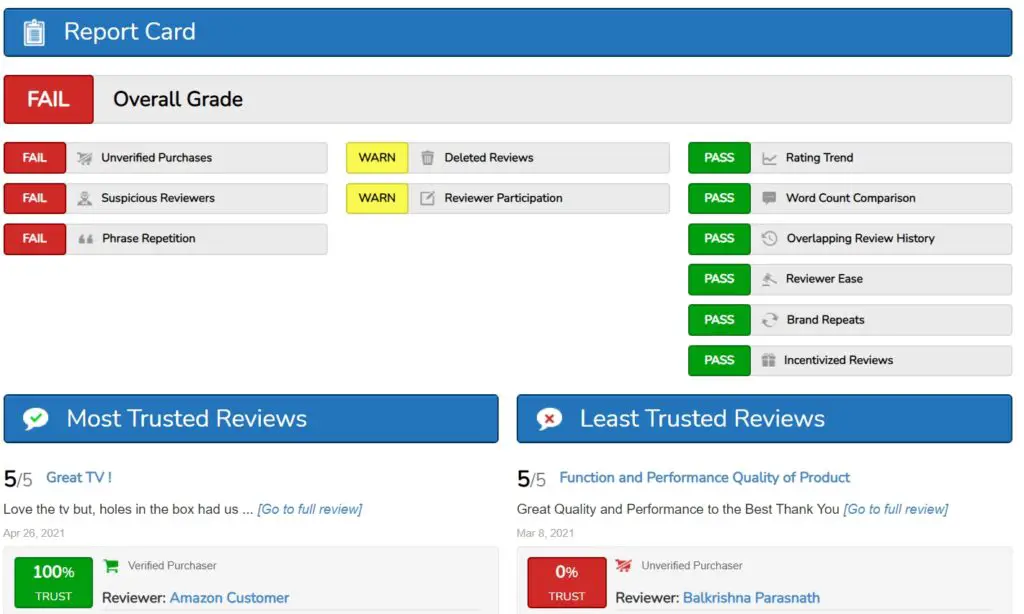Select the Brand Repeats label text

(x=825, y=320)
